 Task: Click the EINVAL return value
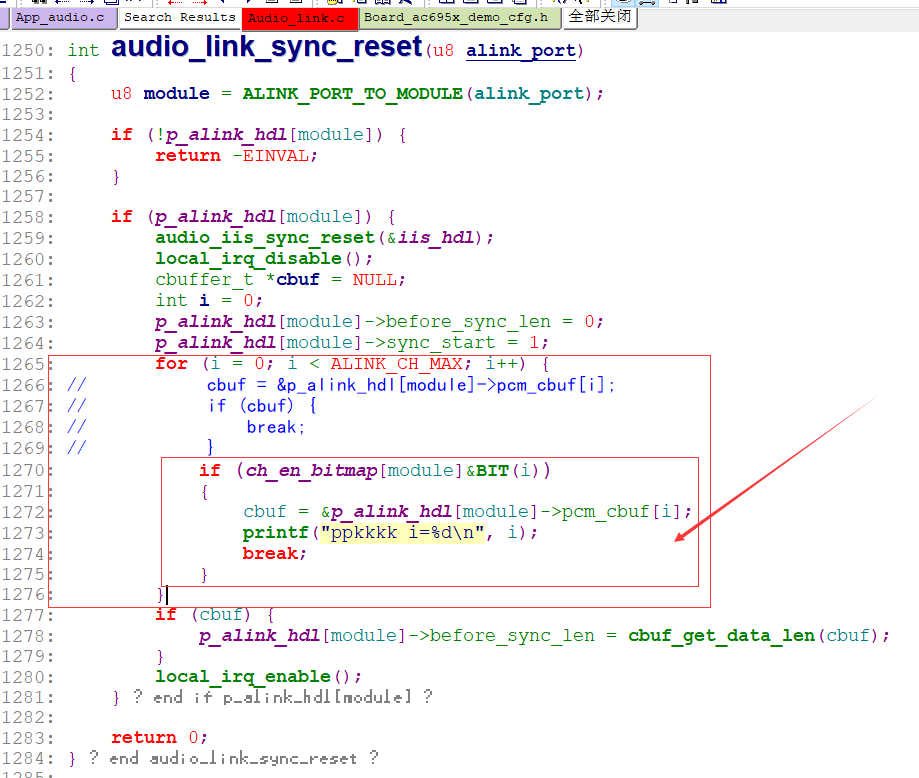[x=275, y=155]
